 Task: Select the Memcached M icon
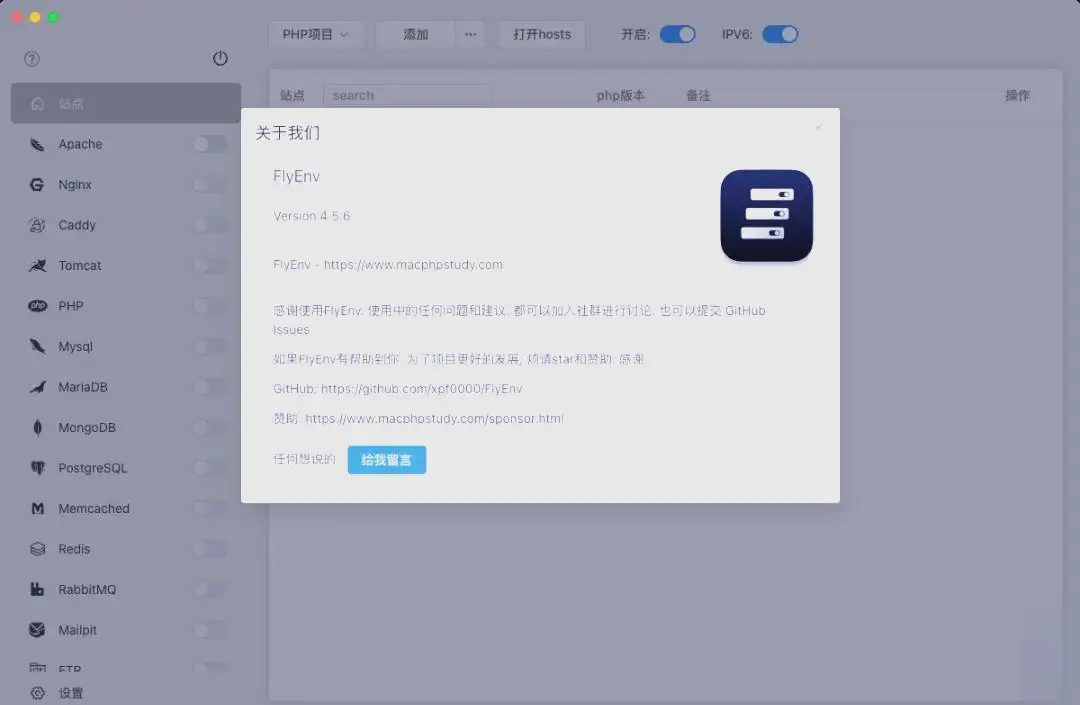click(37, 509)
